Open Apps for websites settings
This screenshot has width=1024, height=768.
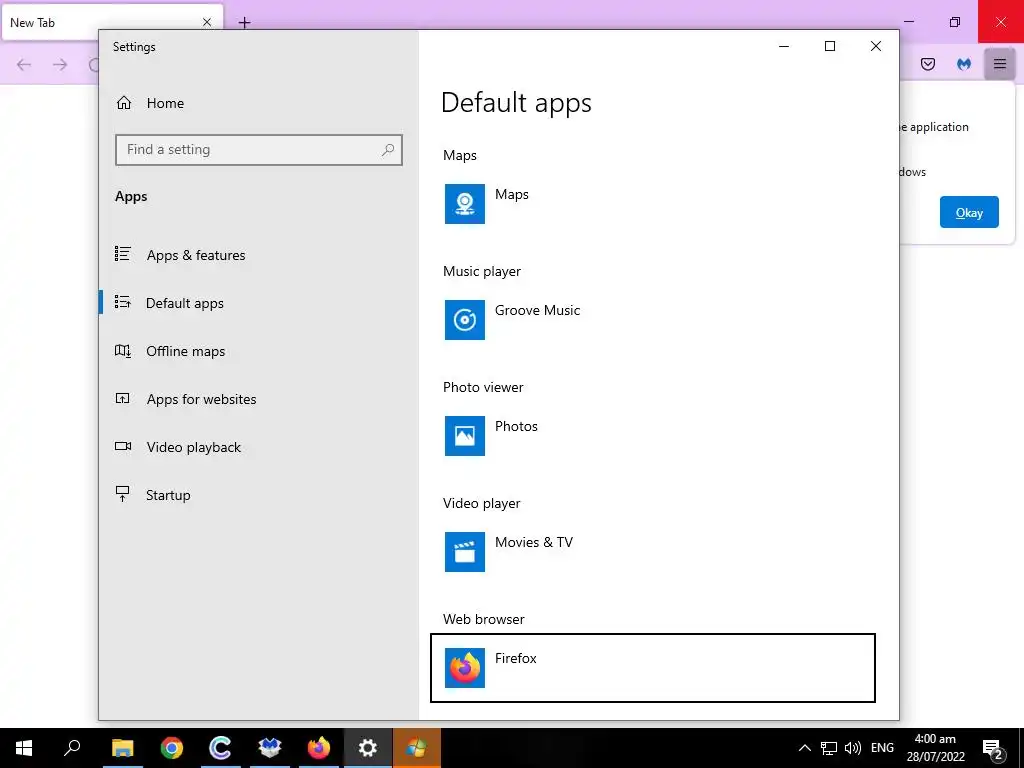point(201,399)
